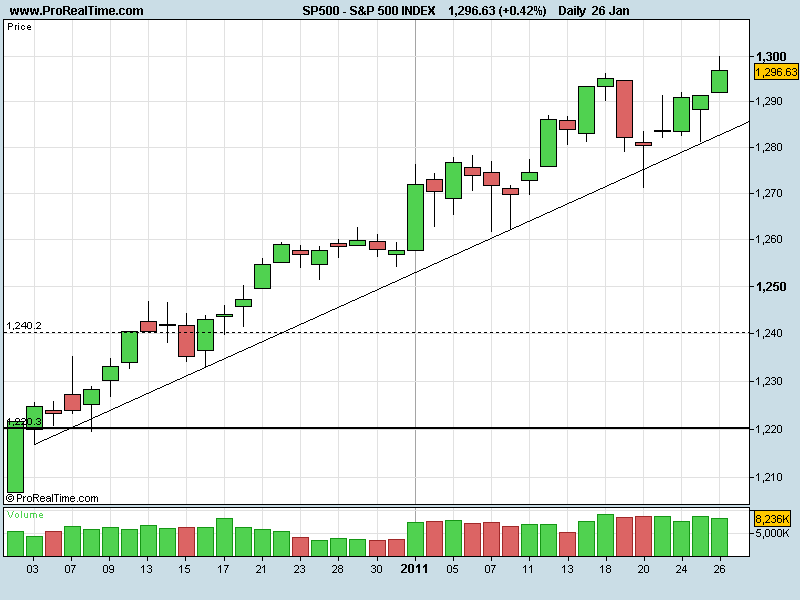Click the thick 1,220.3 horizontal support line
The image size is (800, 600).
click(378, 428)
